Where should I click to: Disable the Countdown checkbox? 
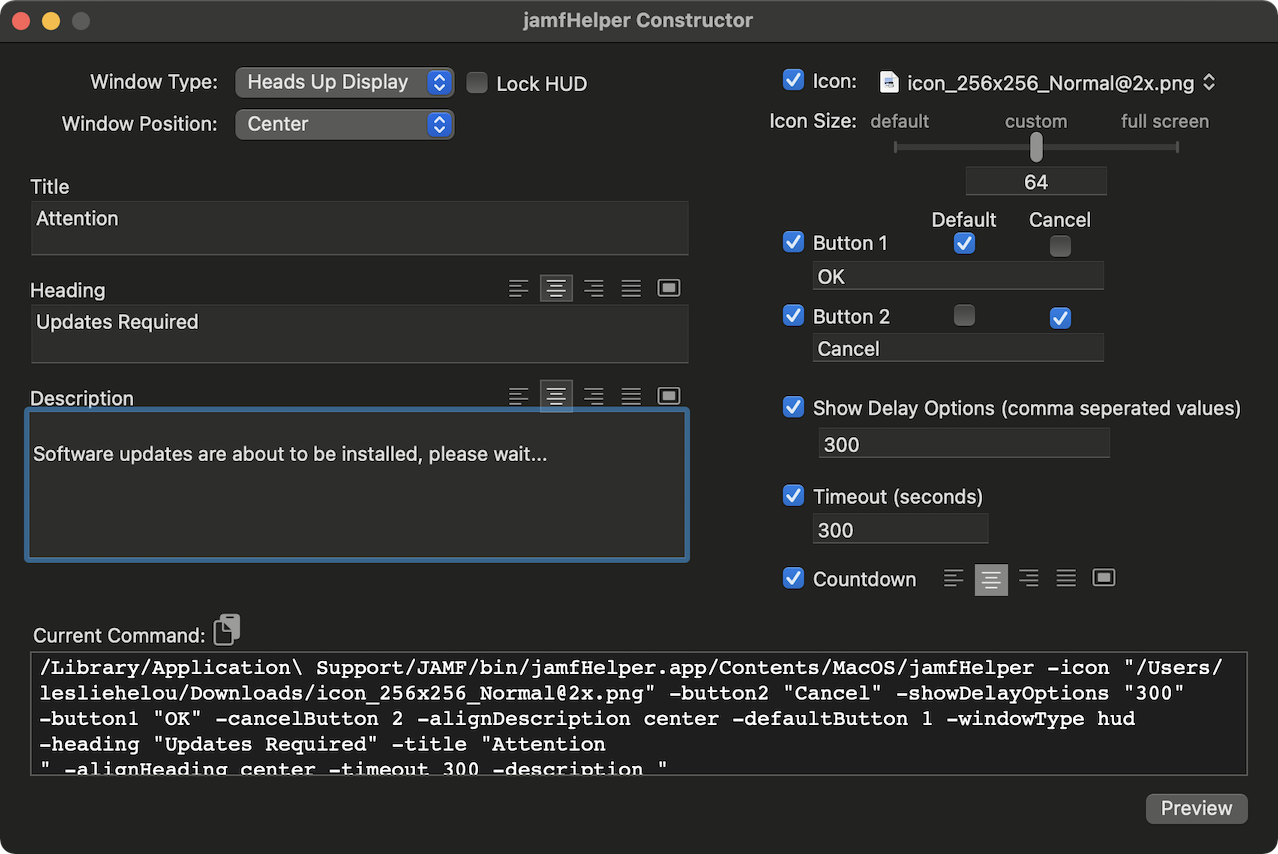coord(793,578)
